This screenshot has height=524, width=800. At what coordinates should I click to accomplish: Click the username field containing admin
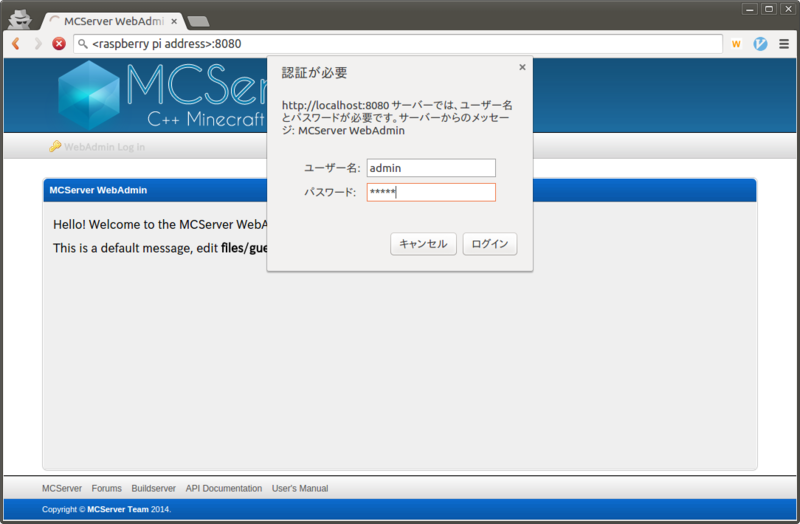click(431, 168)
